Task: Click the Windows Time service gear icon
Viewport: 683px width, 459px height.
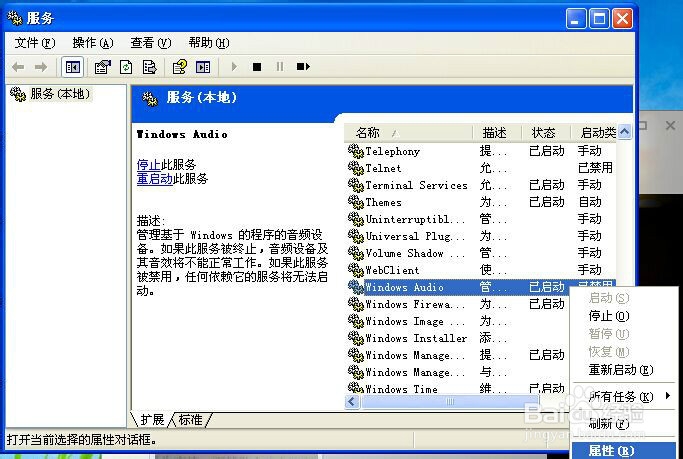Action: (356, 388)
